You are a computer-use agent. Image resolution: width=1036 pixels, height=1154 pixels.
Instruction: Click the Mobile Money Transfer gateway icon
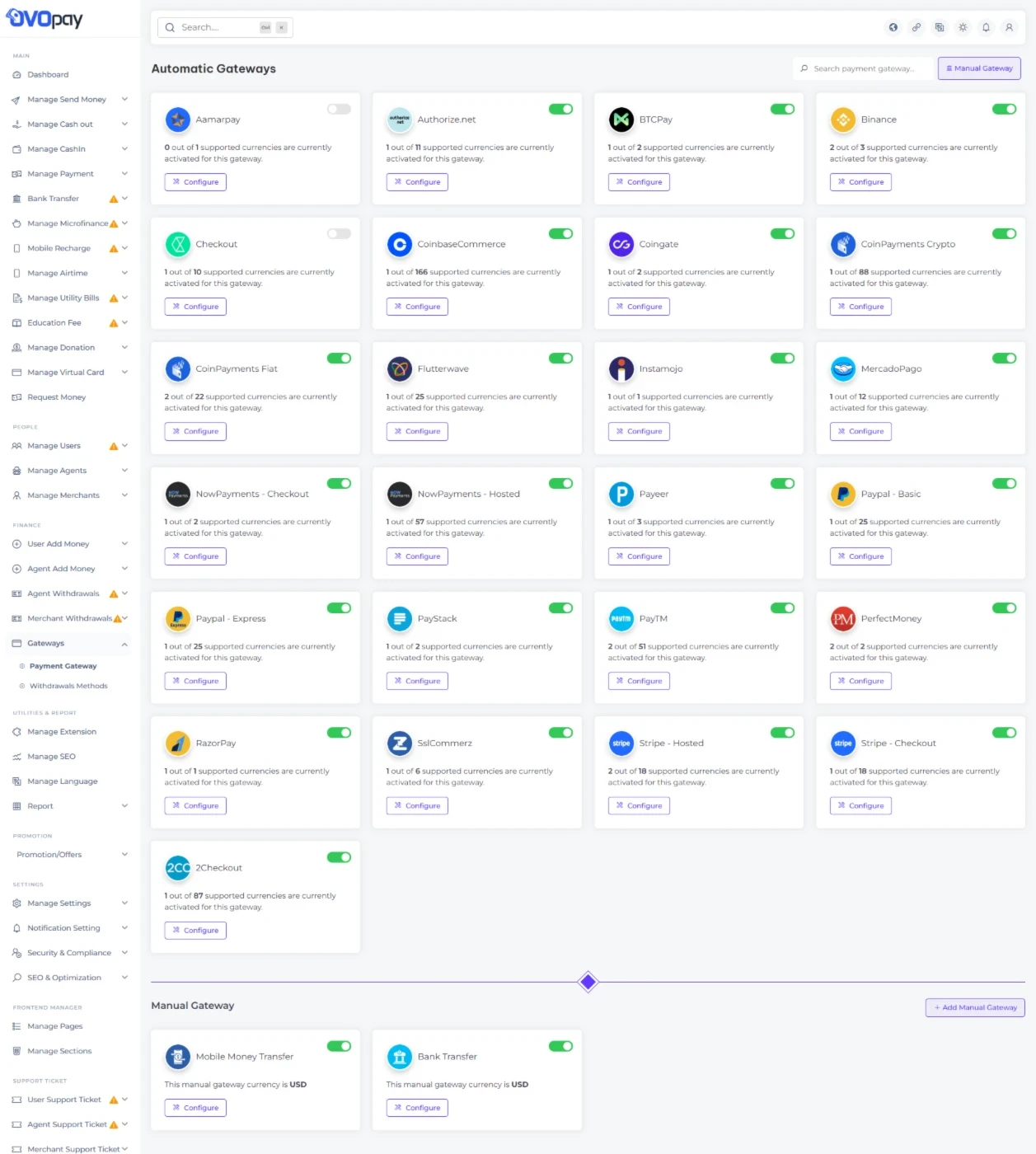click(x=177, y=1056)
